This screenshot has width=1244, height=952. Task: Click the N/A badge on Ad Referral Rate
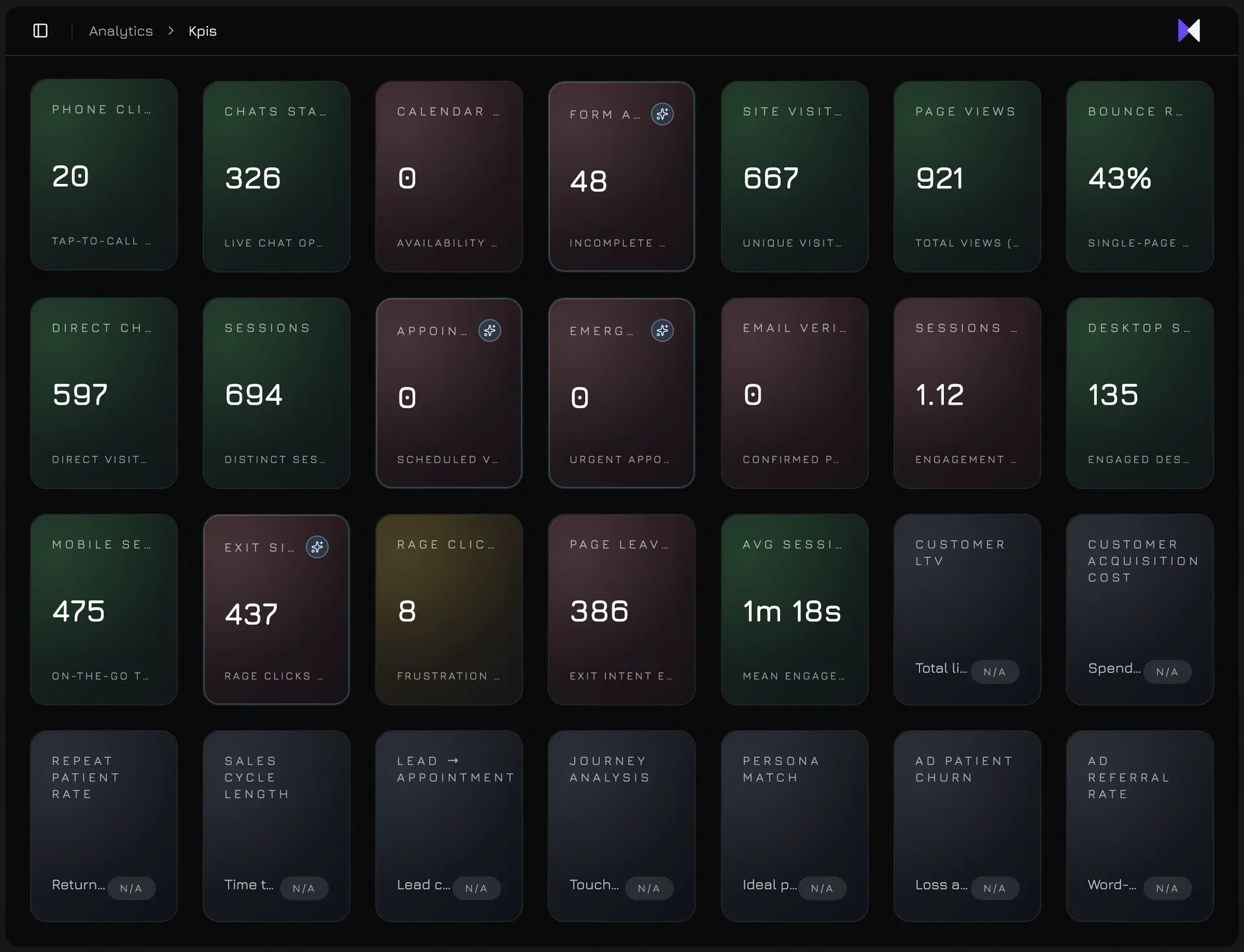[1168, 888]
